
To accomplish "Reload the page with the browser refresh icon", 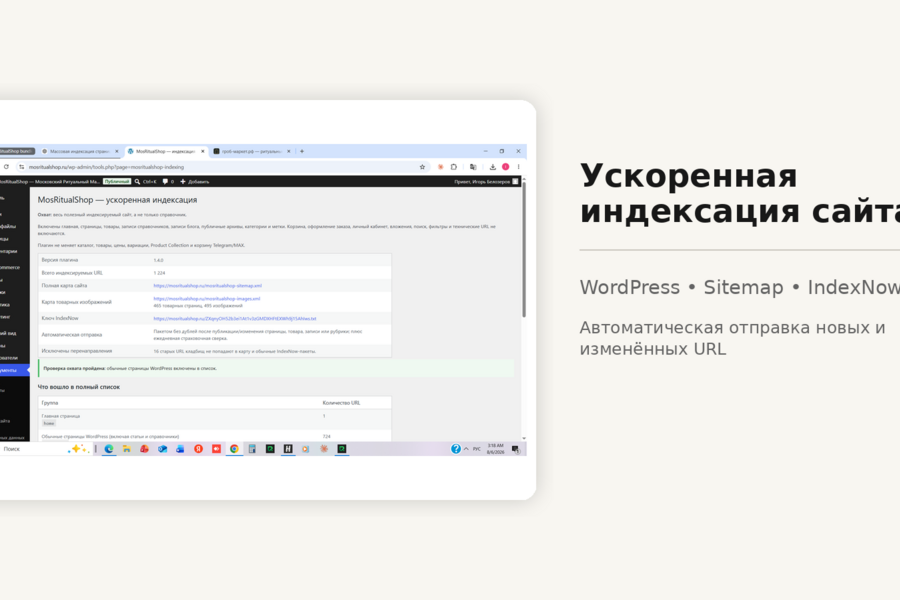I will click(6, 167).
